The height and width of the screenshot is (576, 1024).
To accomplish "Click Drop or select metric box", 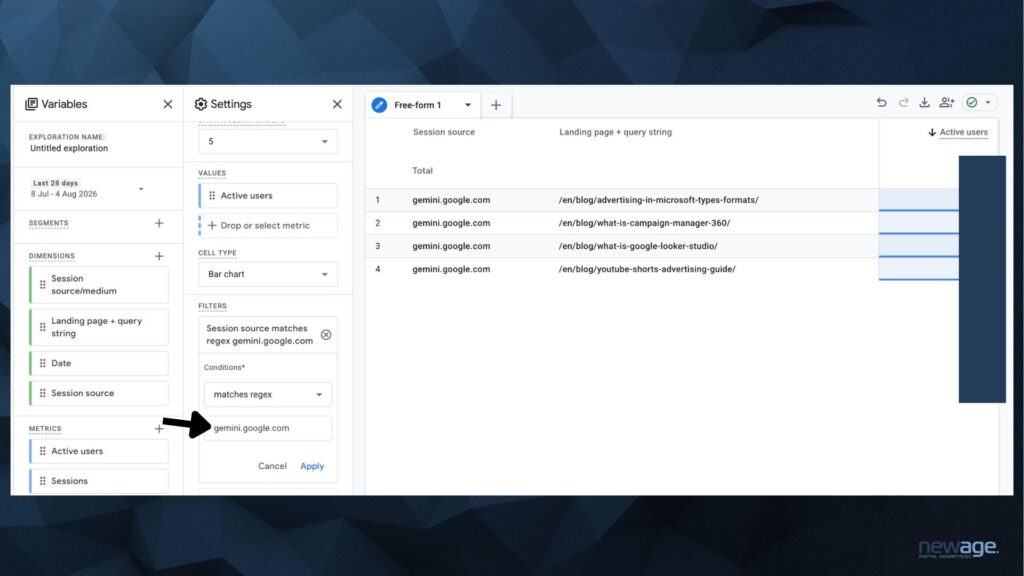I will pyautogui.click(x=268, y=225).
